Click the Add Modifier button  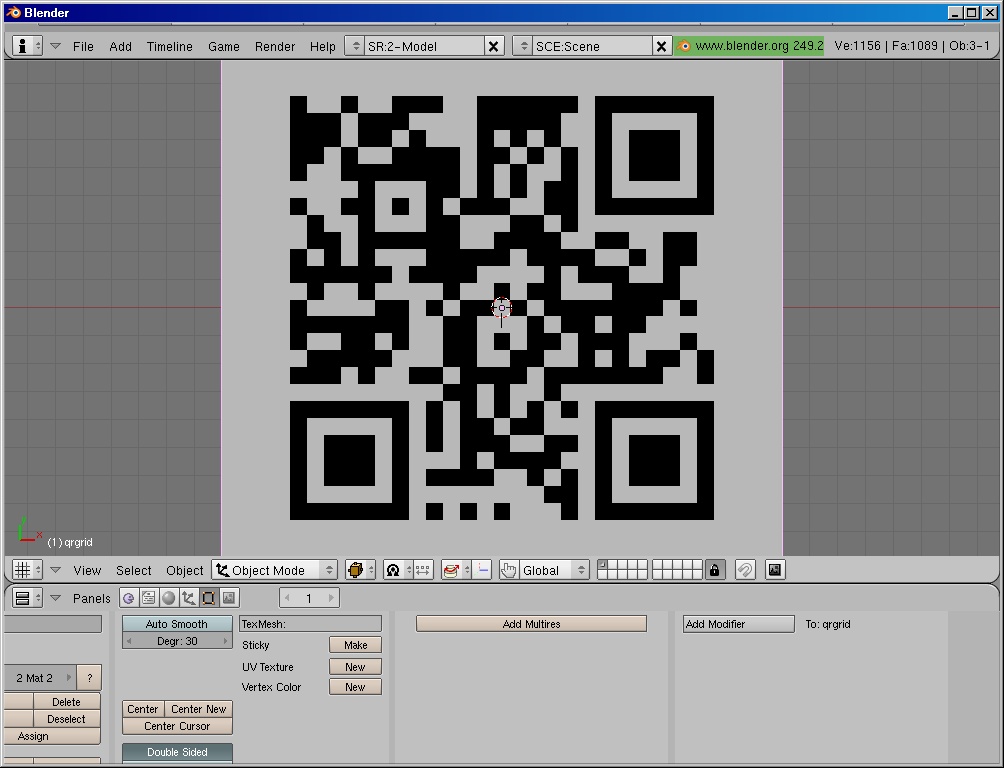tap(738, 624)
